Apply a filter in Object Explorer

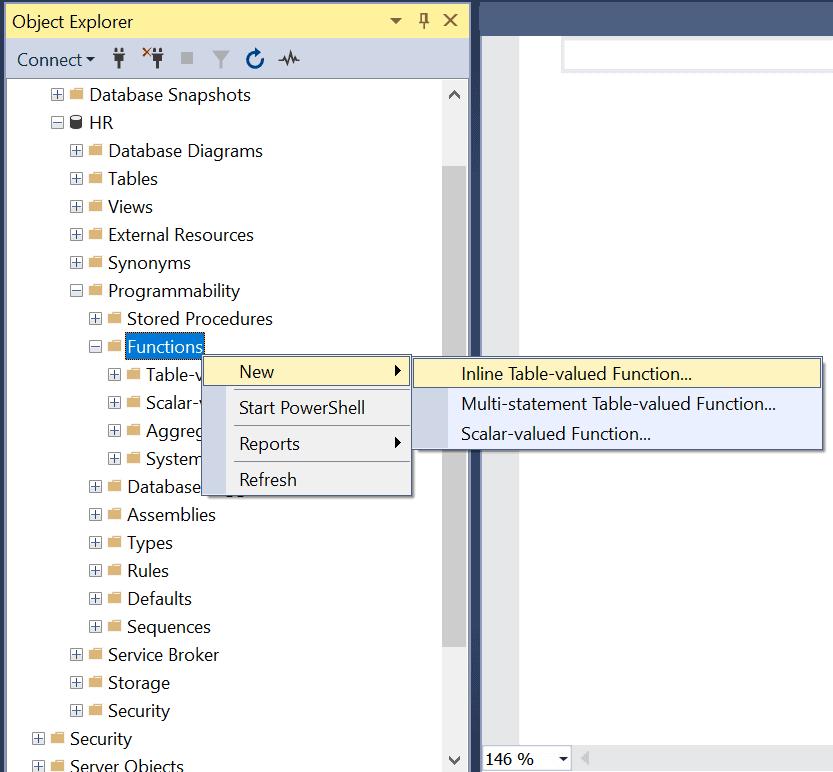(220, 59)
